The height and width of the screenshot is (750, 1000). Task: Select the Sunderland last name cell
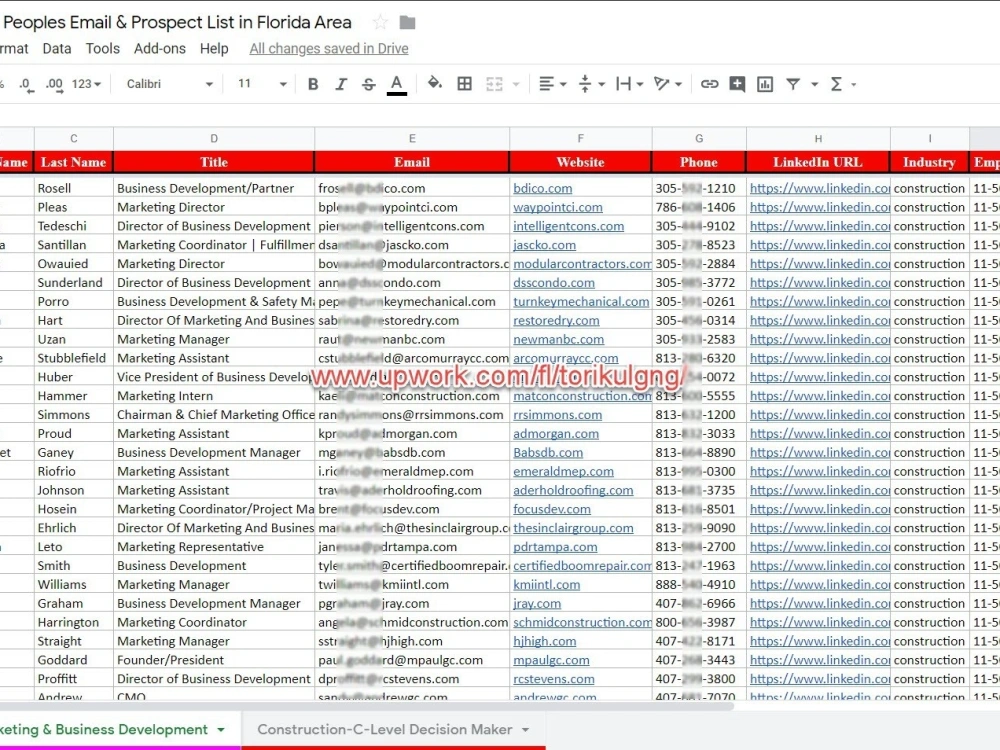[x=74, y=283]
